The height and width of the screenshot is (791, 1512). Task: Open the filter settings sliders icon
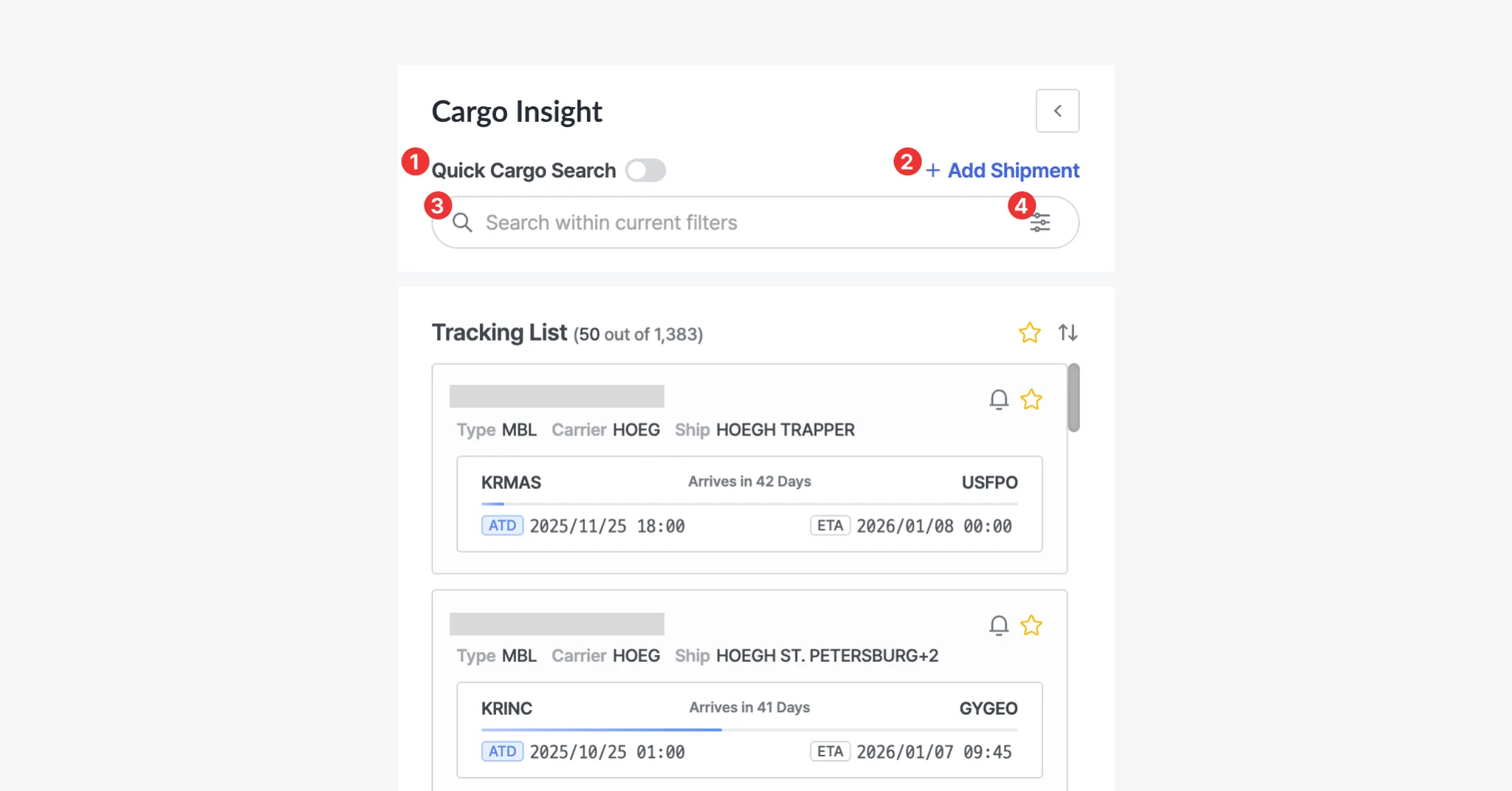pyautogui.click(x=1040, y=222)
